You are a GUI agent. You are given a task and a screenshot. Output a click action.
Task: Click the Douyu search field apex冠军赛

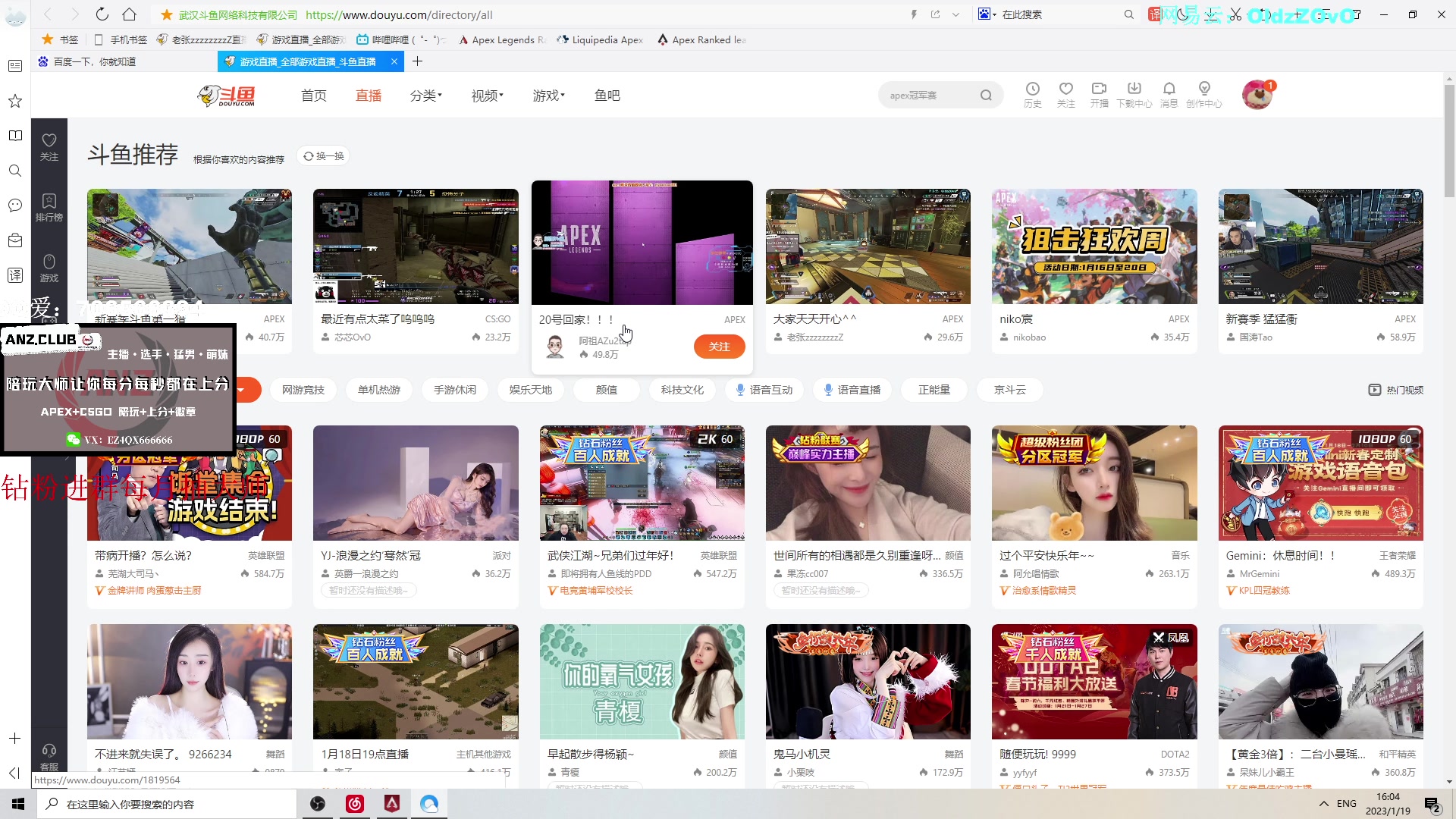click(929, 96)
